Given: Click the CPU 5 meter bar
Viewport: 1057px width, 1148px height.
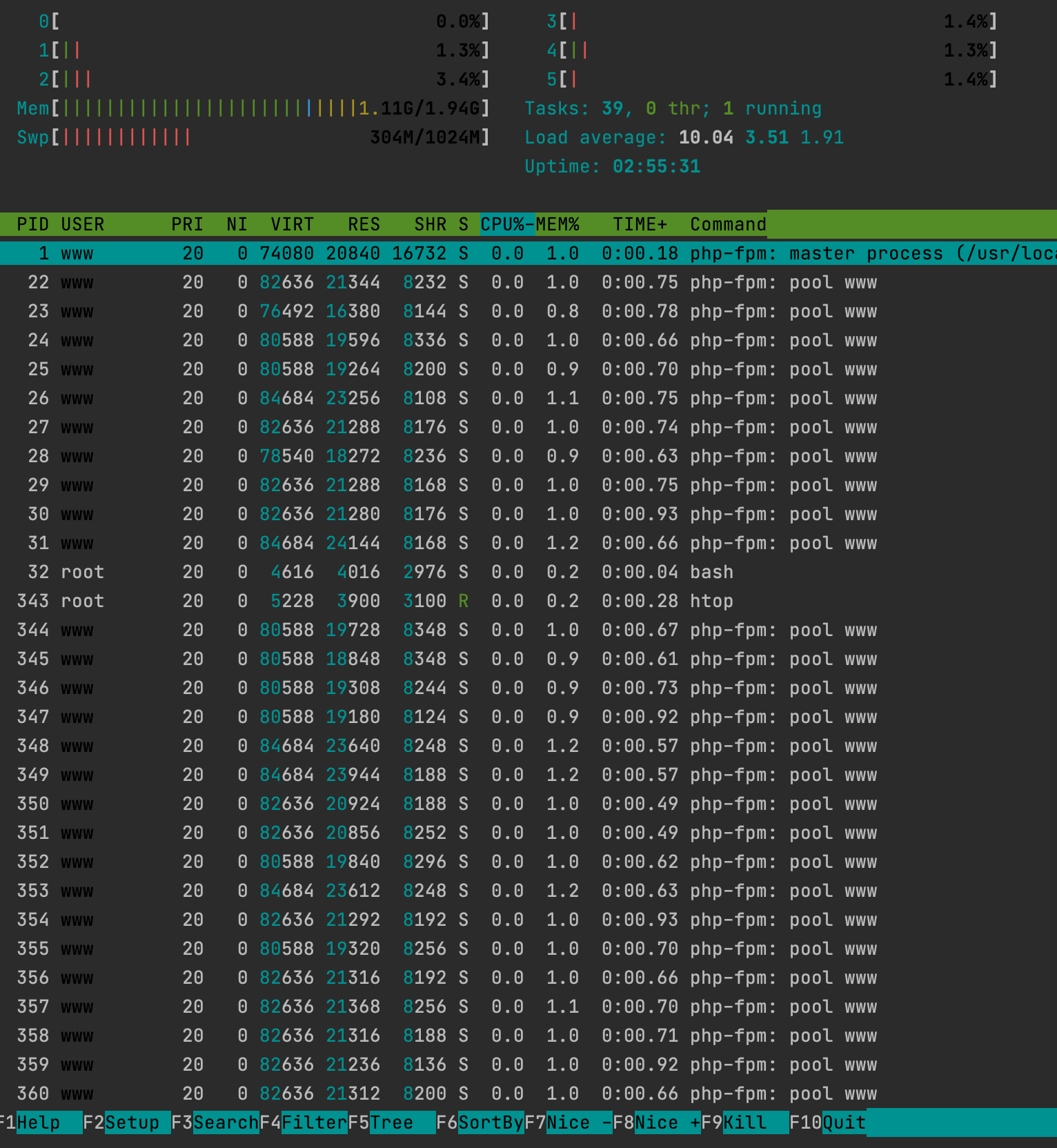Looking at the screenshot, I should coord(772,79).
